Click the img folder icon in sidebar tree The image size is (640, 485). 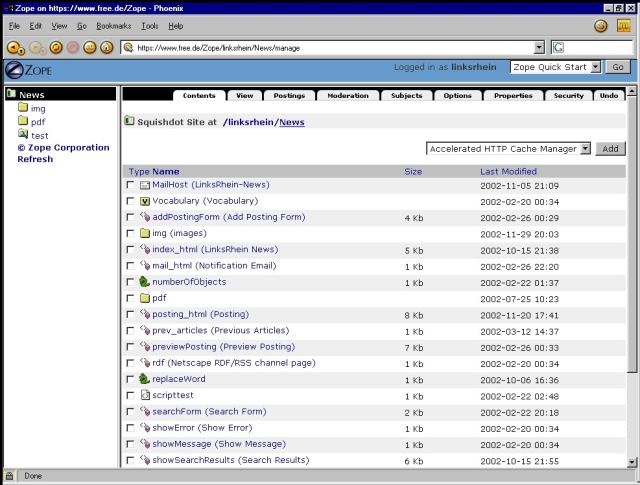tap(22, 108)
